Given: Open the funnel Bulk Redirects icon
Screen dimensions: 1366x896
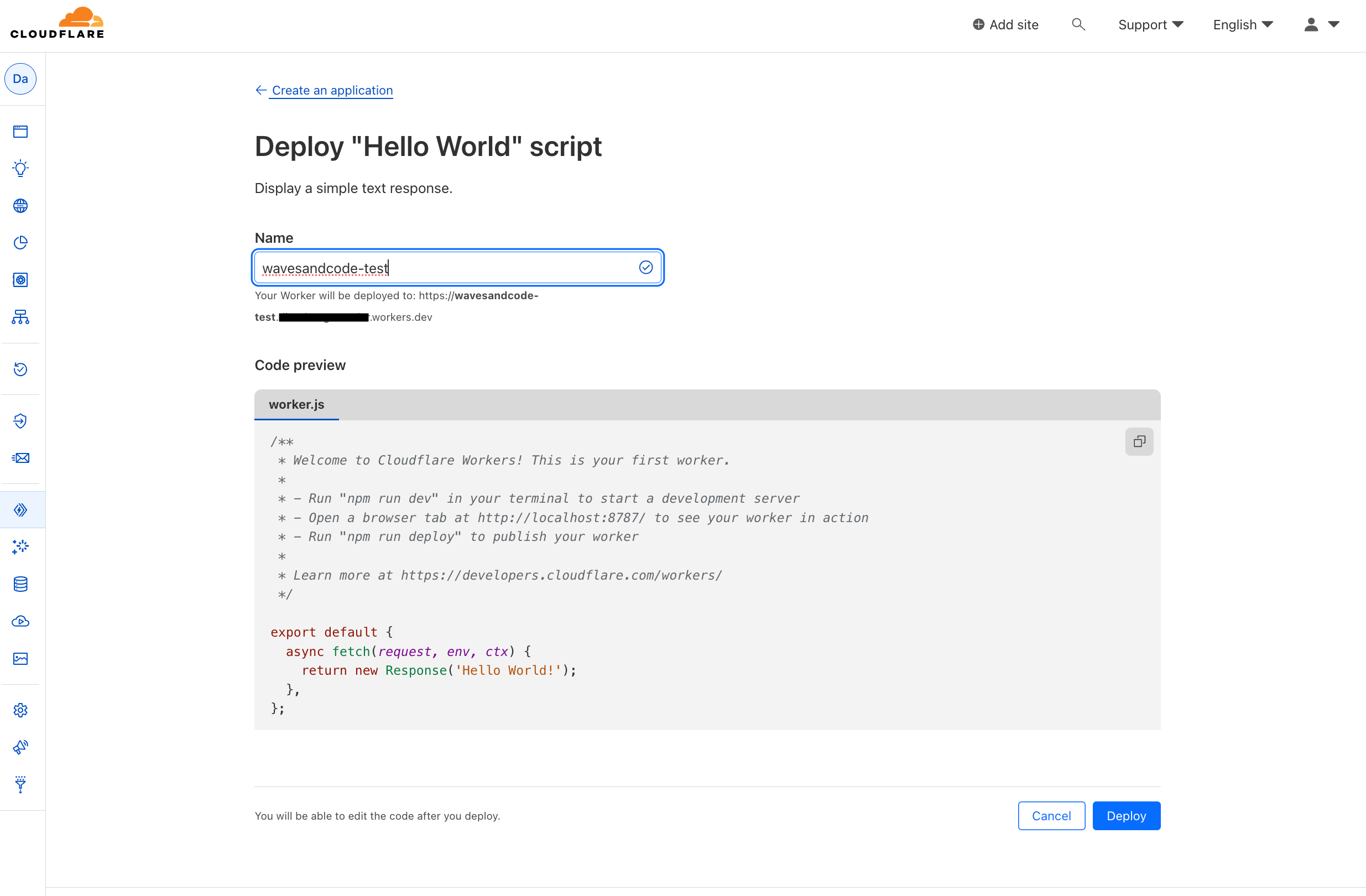Looking at the screenshot, I should coord(20,785).
